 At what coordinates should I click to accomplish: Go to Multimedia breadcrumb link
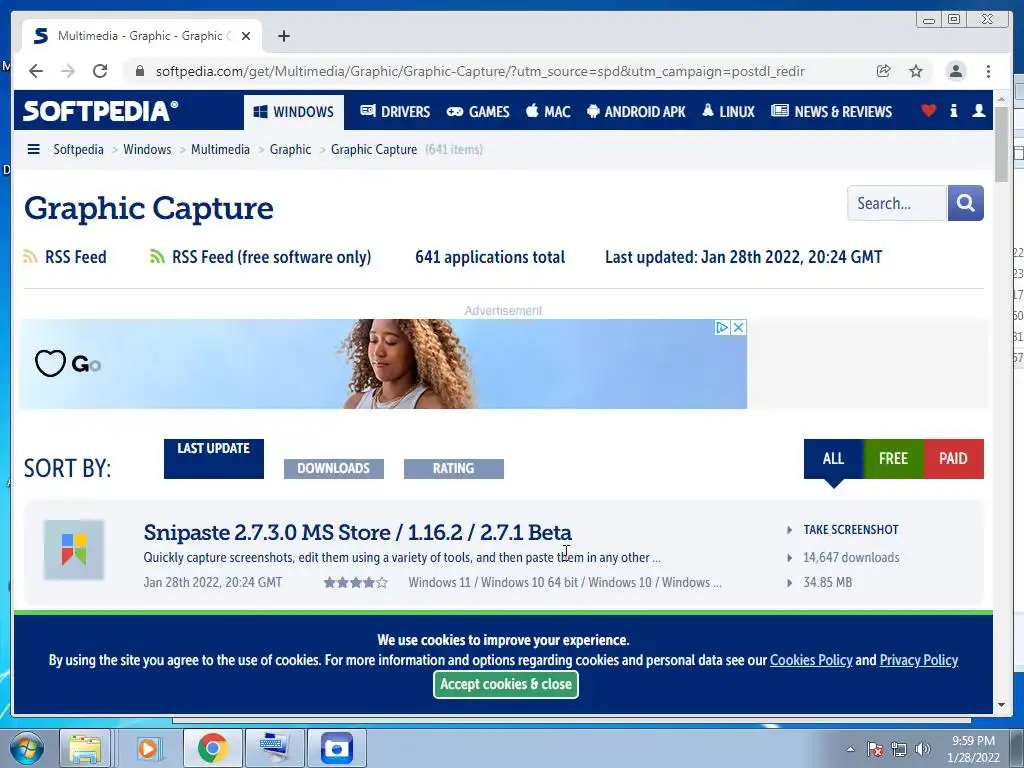220,150
